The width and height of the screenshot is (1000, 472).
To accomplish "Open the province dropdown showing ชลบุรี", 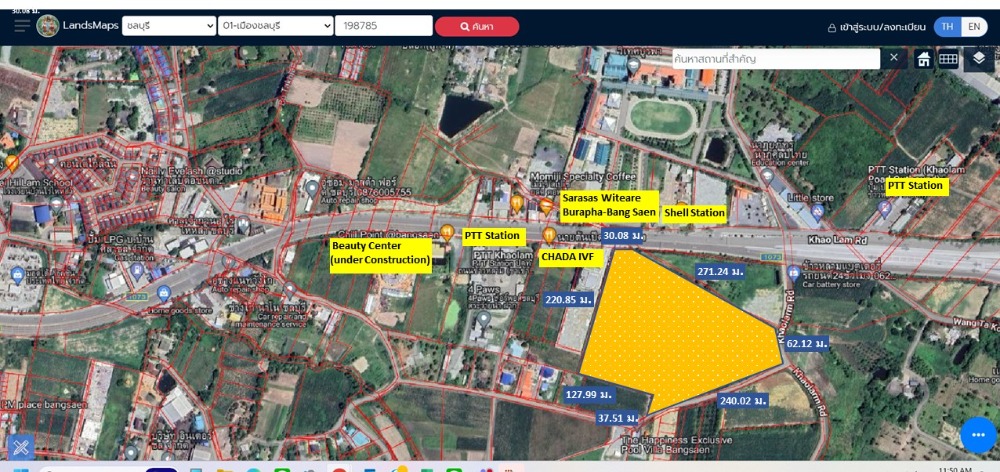I will (x=169, y=26).
